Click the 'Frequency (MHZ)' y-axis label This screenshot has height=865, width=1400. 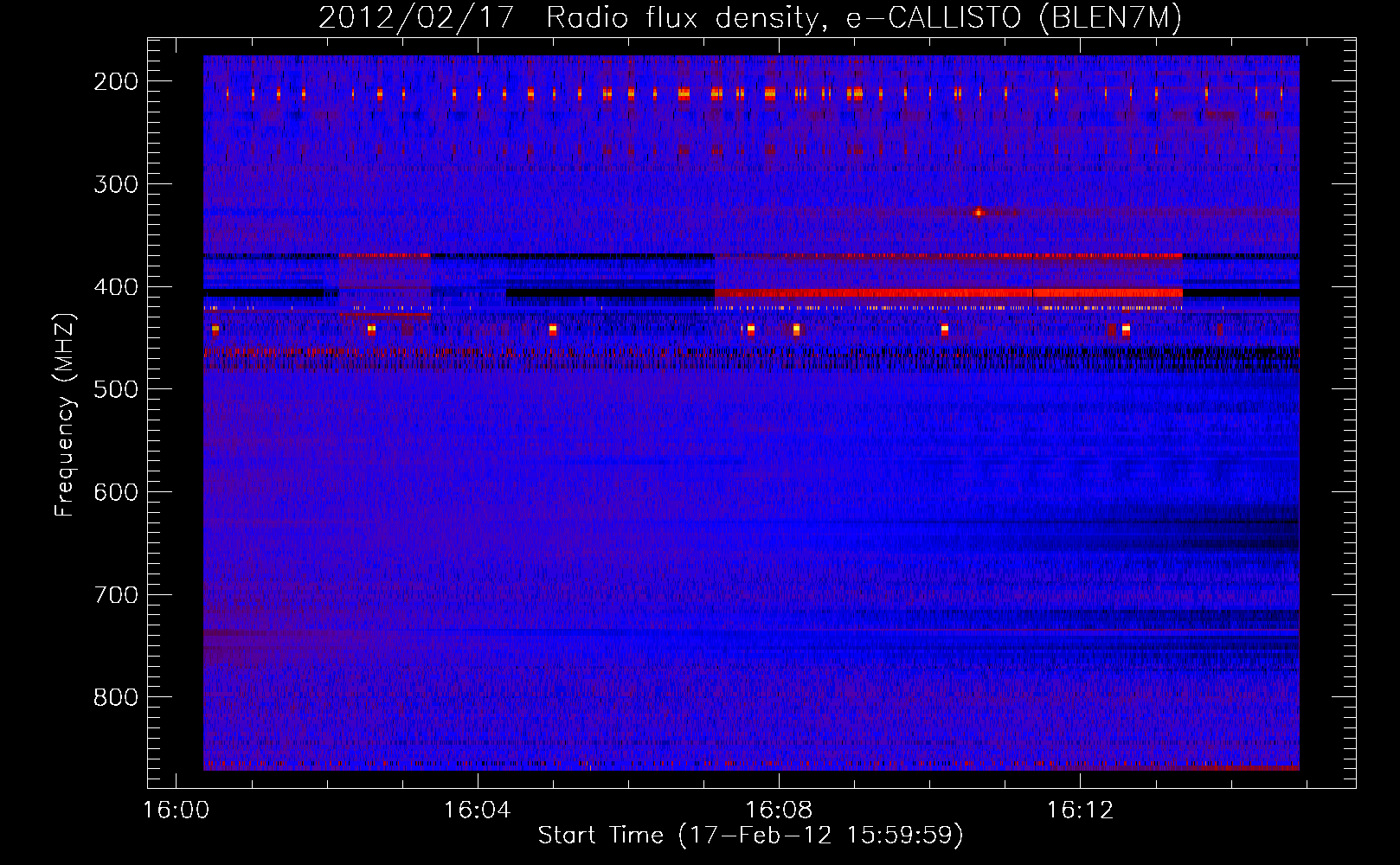pos(65,415)
